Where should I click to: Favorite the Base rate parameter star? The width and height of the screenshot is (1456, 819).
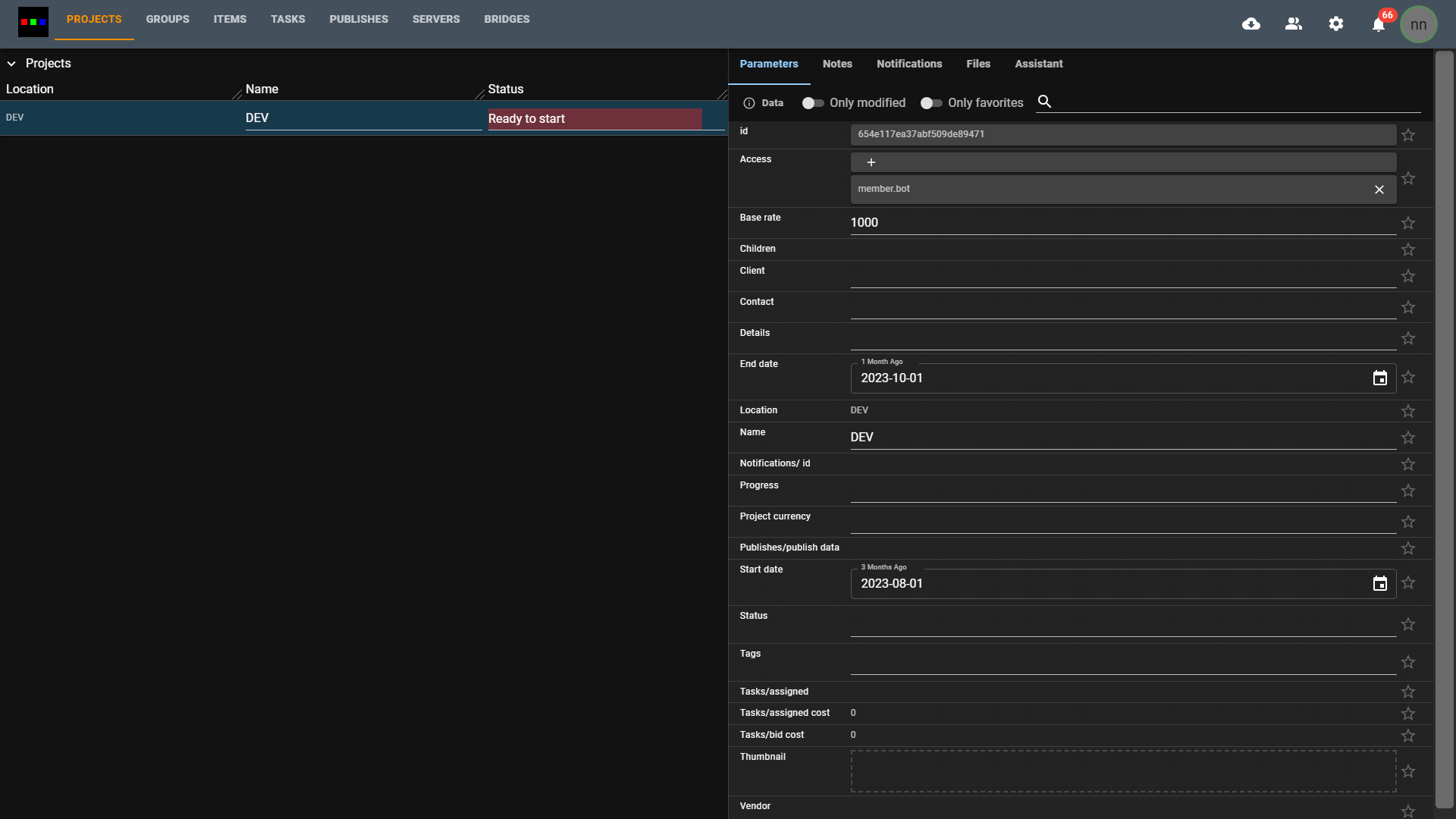point(1408,223)
